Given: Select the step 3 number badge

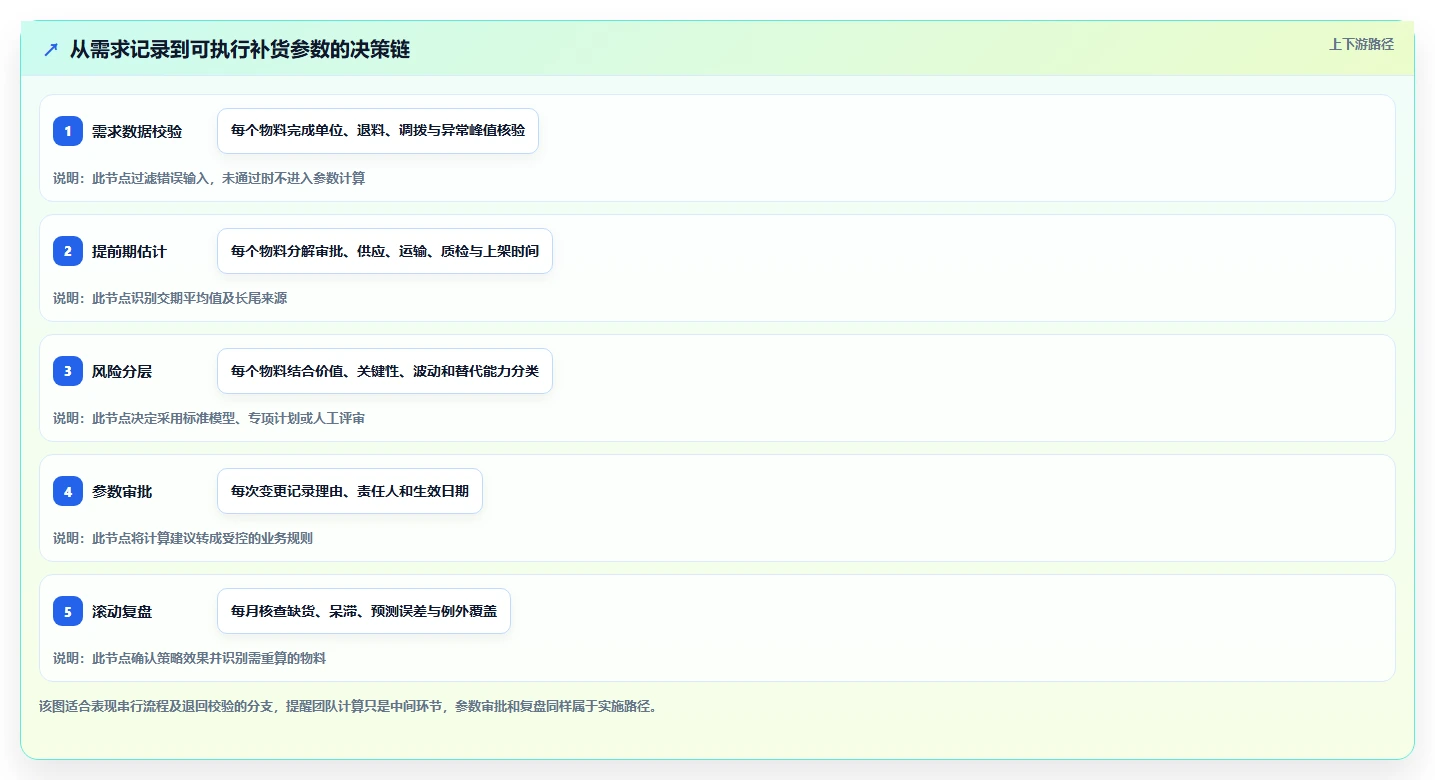Looking at the screenshot, I should click(68, 371).
